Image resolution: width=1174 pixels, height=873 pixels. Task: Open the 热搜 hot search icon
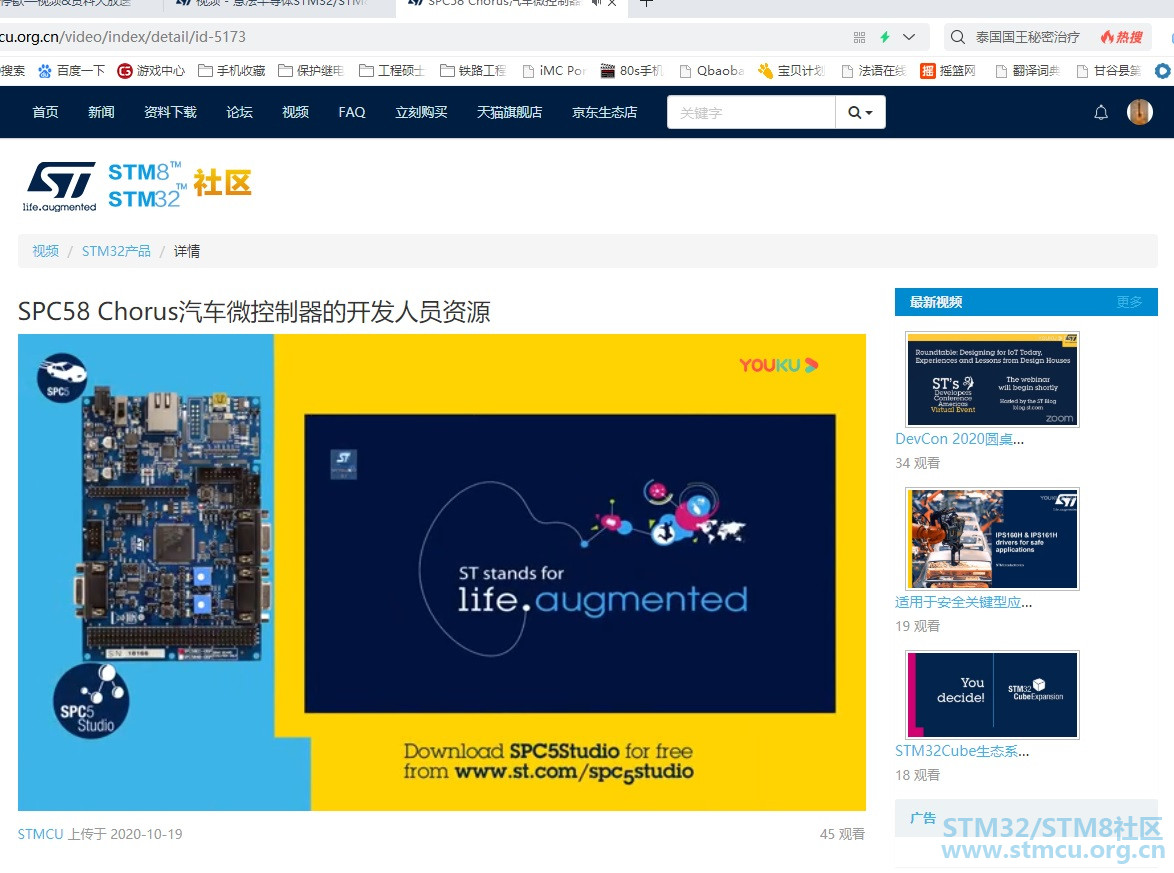(1122, 37)
